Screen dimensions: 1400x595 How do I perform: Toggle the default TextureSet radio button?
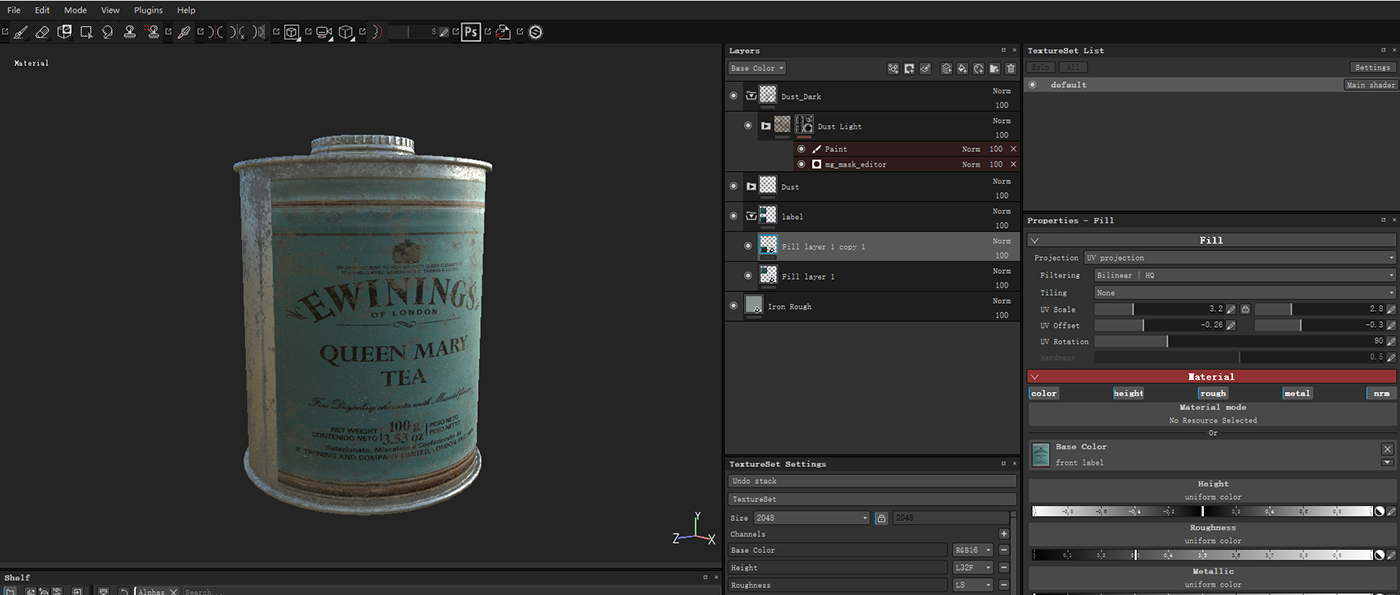click(x=1034, y=85)
